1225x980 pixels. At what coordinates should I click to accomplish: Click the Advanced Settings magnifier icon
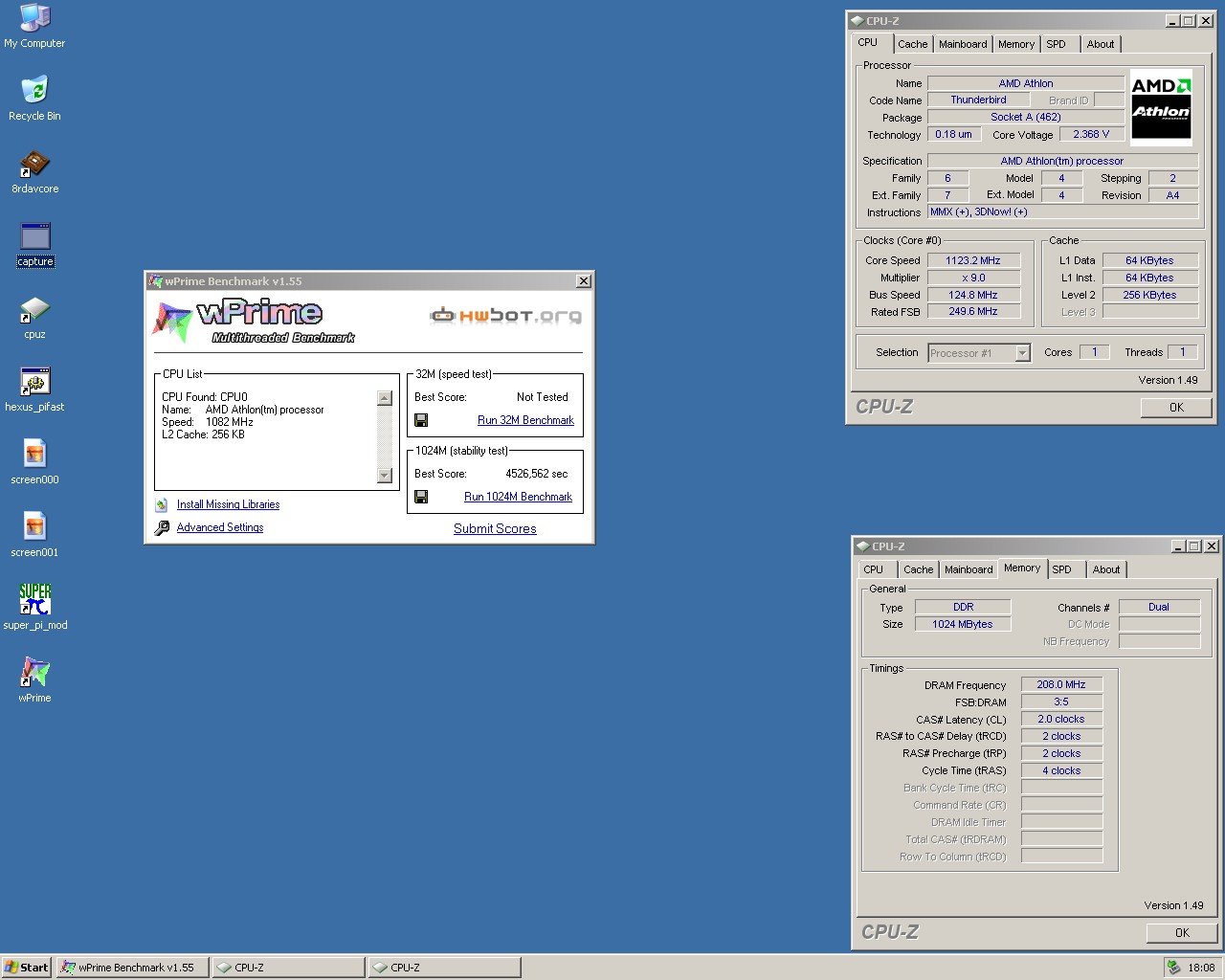click(162, 527)
